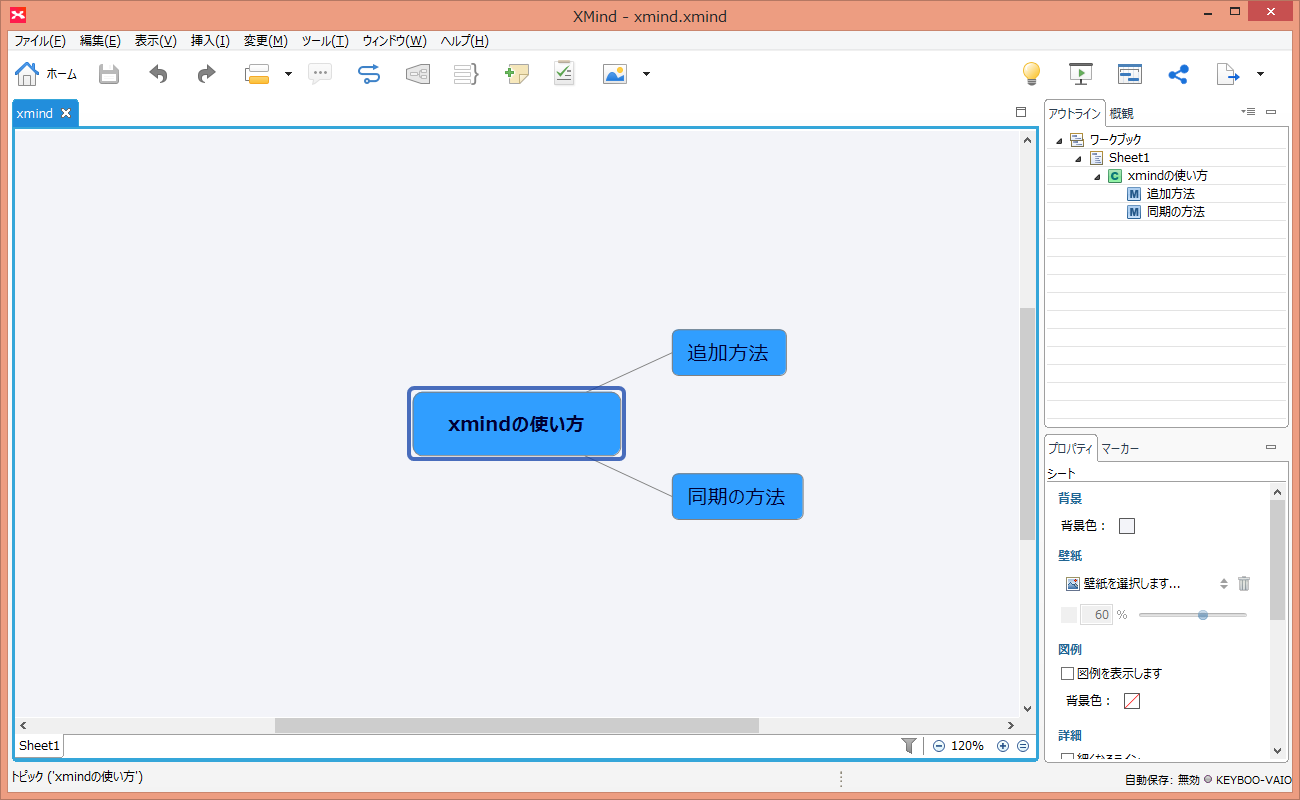Click the properties panel scroll down arrow
The width and height of the screenshot is (1300, 800).
pyautogui.click(x=1277, y=750)
